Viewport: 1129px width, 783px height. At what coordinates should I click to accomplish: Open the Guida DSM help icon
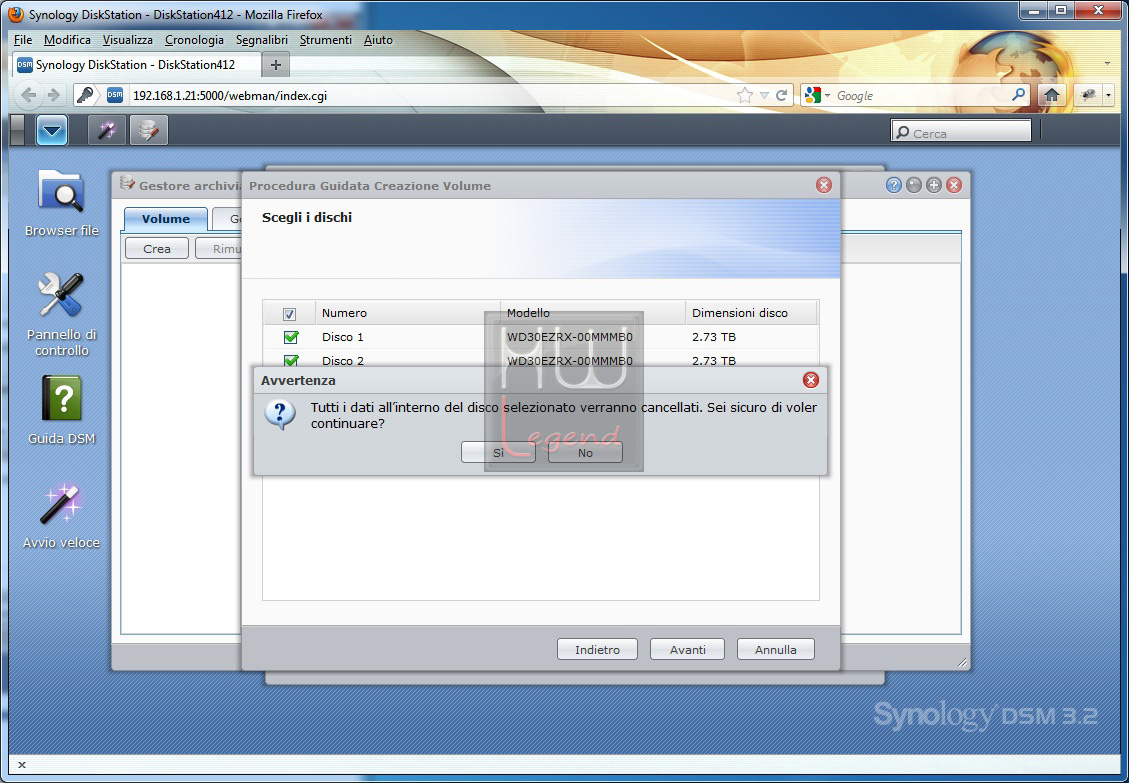(61, 410)
